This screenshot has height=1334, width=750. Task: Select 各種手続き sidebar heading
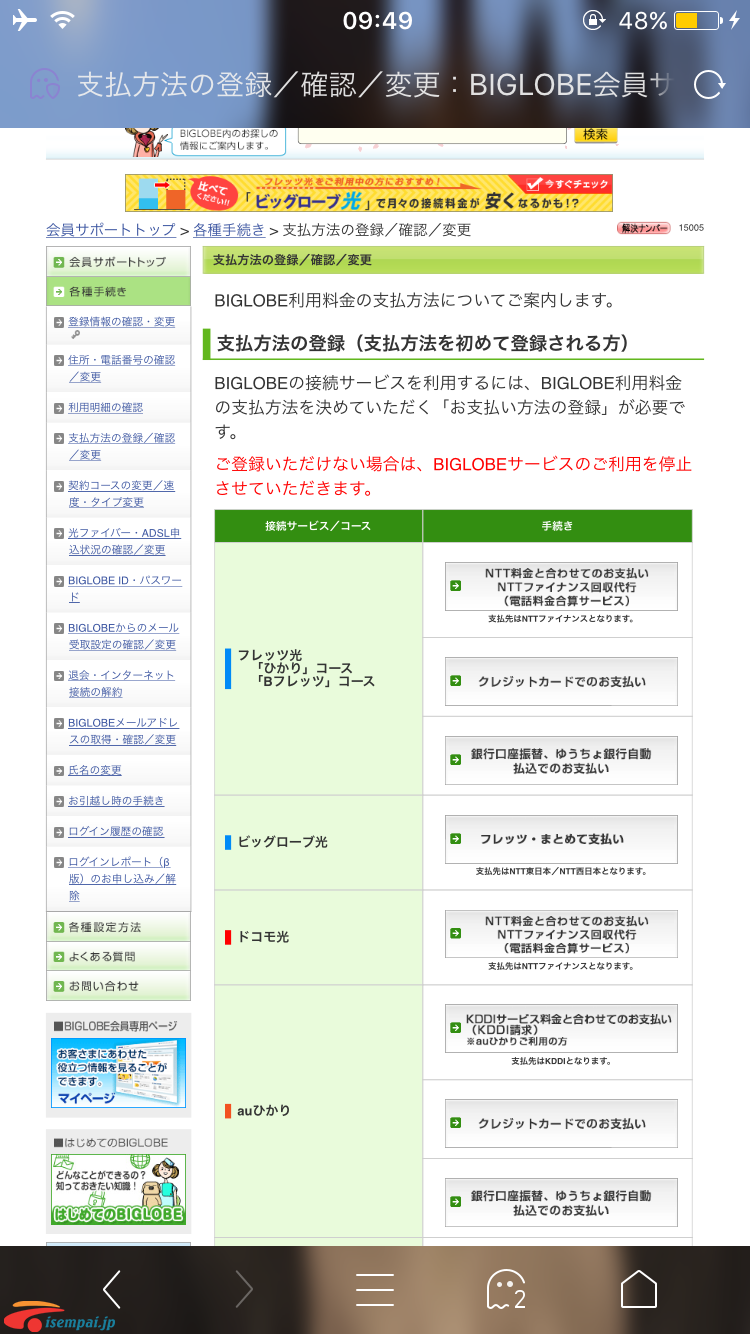coord(118,292)
